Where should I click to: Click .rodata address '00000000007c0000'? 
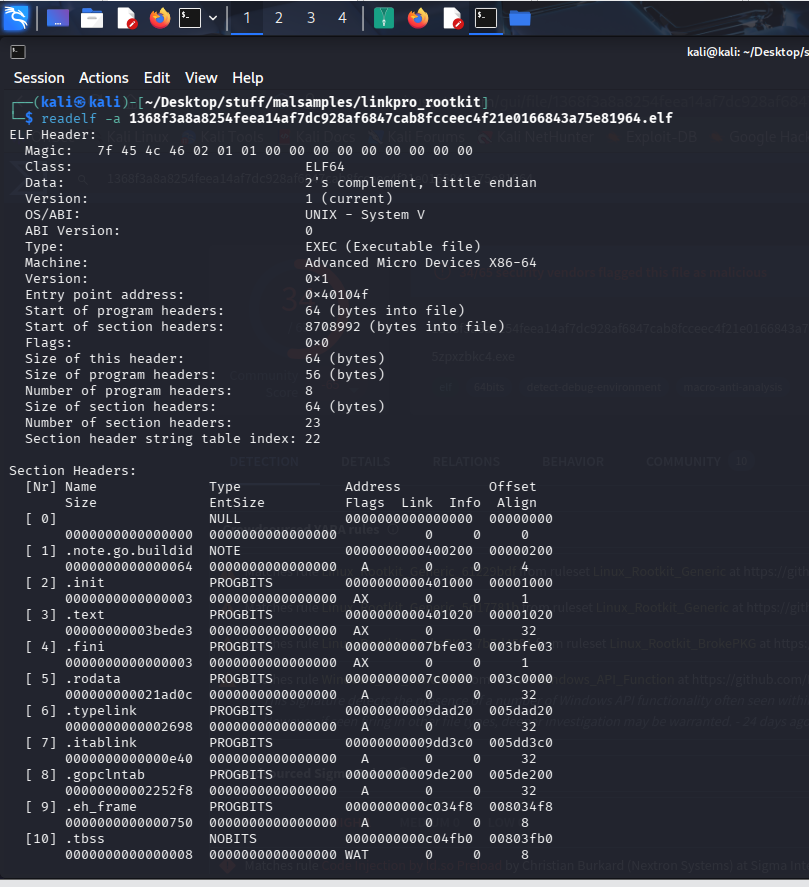pyautogui.click(x=409, y=678)
